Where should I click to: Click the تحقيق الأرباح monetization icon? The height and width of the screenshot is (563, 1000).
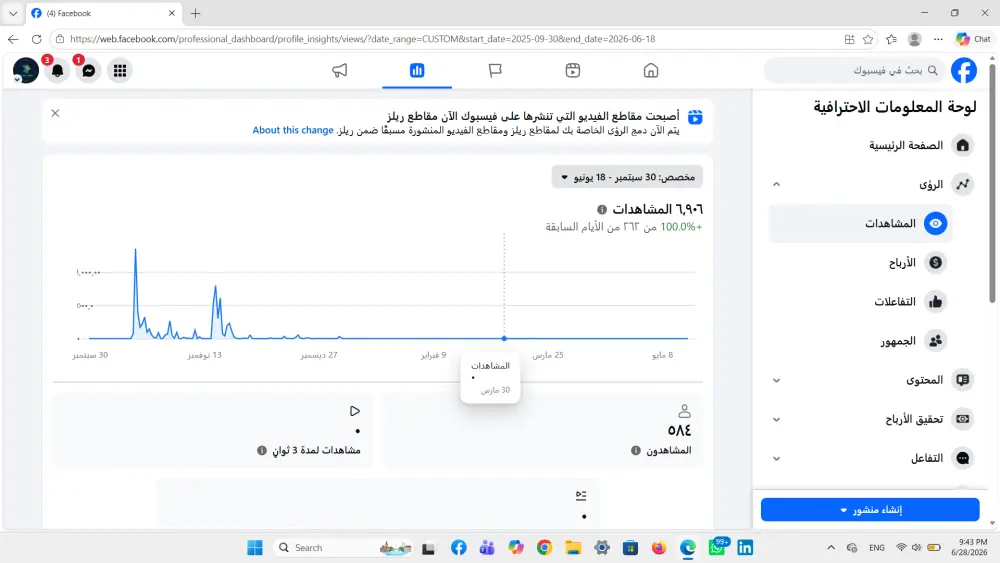962,419
